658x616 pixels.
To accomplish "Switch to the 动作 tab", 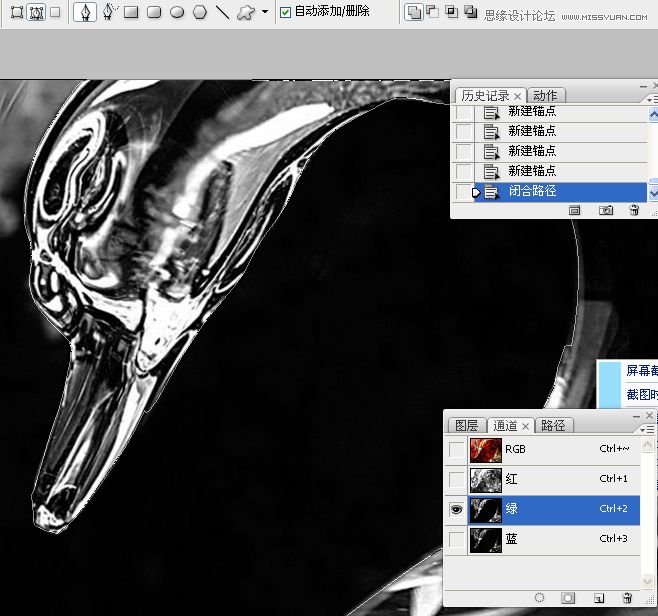I will tap(545, 95).
